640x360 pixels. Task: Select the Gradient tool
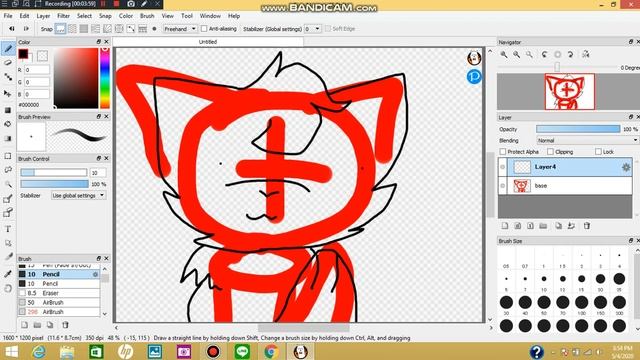tap(8, 138)
